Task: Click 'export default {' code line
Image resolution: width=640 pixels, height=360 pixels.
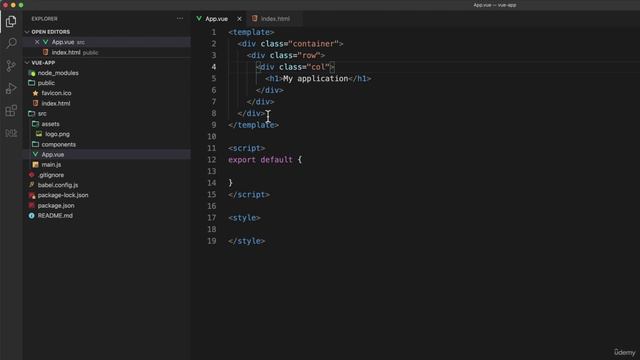Action: [265, 160]
